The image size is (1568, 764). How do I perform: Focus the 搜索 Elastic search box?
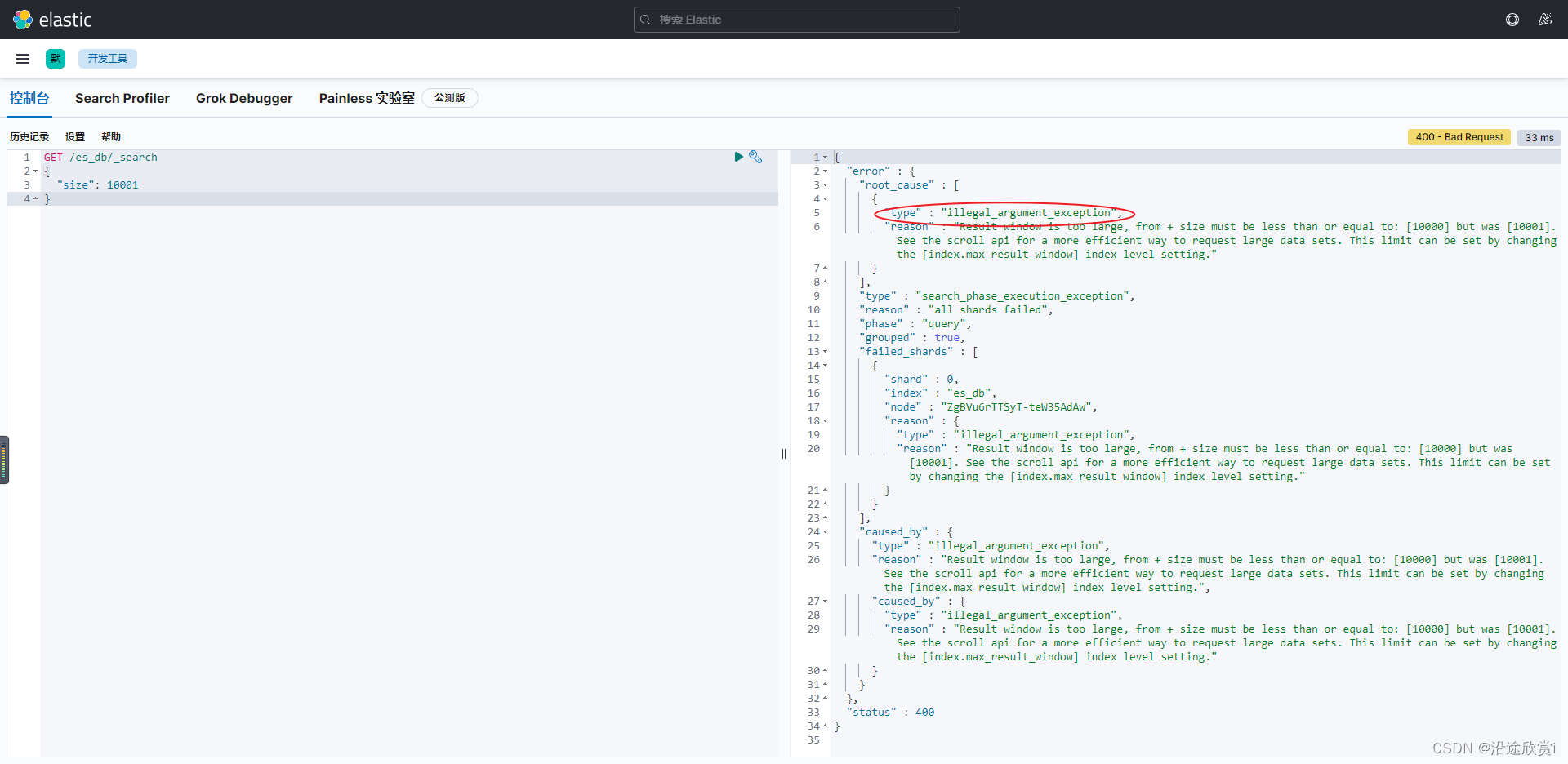(796, 20)
